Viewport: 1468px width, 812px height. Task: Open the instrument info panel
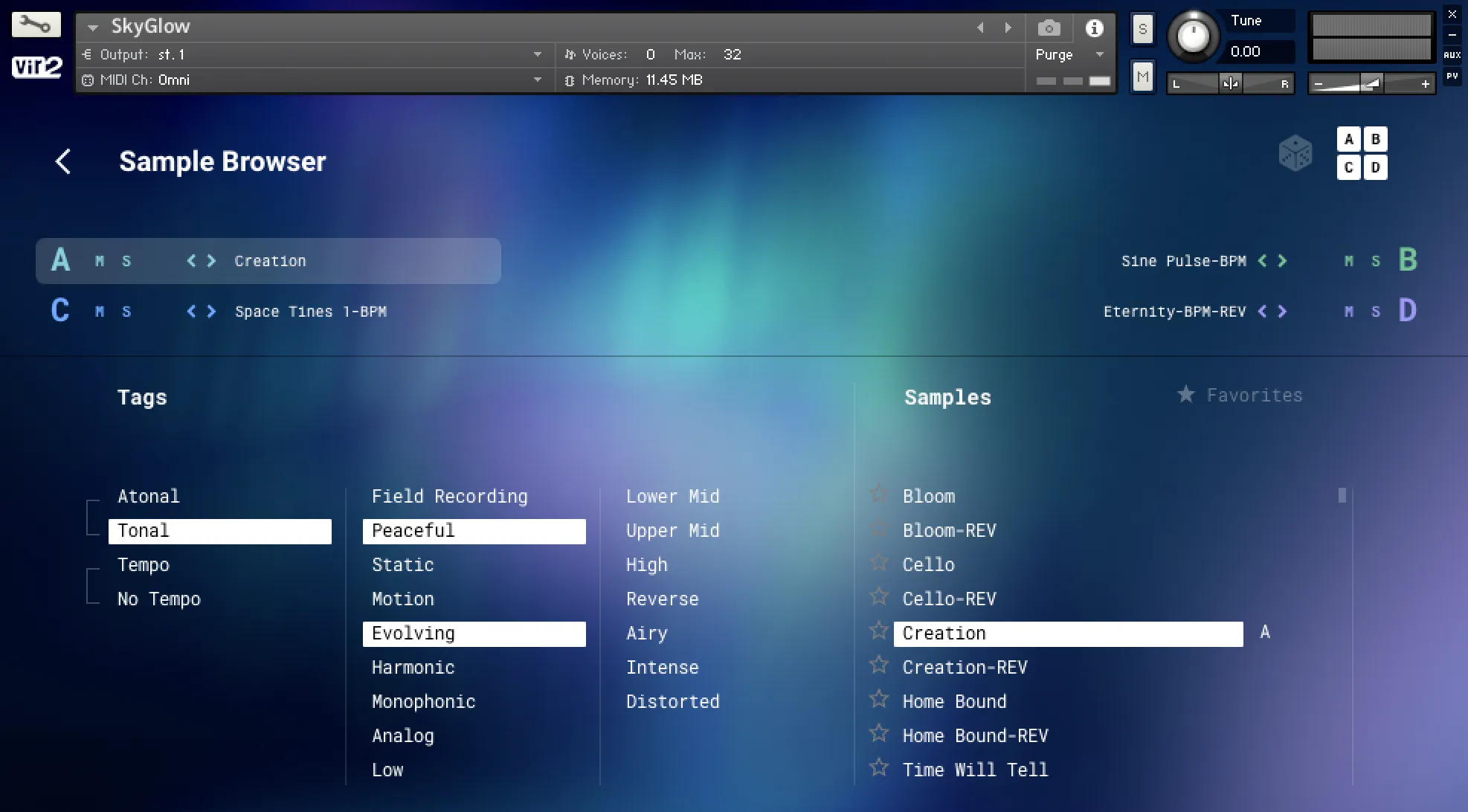tap(1093, 28)
